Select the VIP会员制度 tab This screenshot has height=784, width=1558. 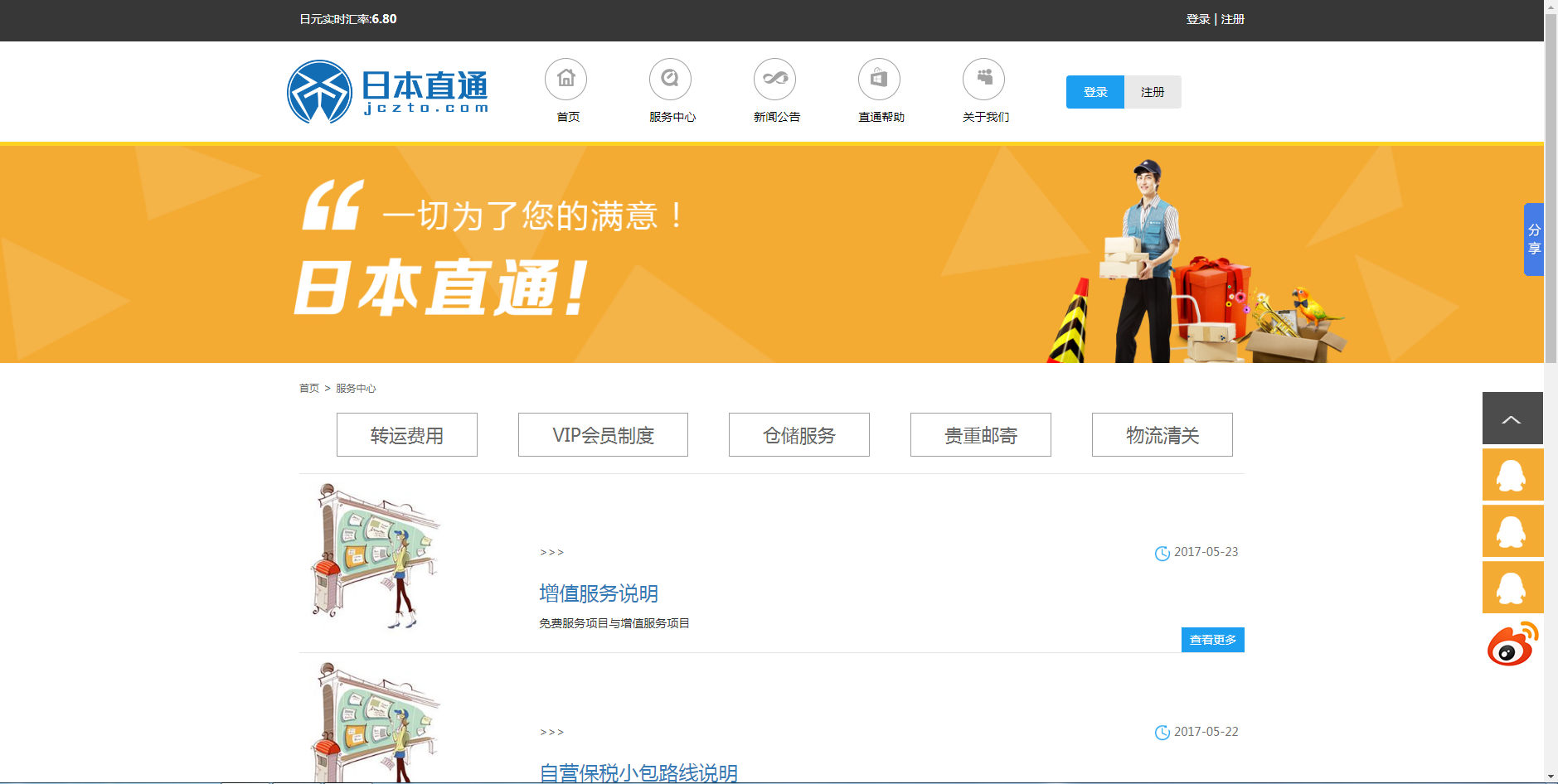pos(603,435)
